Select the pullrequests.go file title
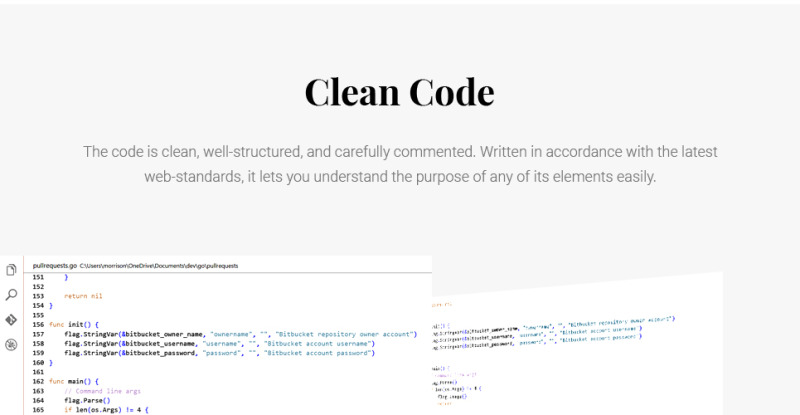Viewport: 800px width, 415px height. click(x=55, y=265)
